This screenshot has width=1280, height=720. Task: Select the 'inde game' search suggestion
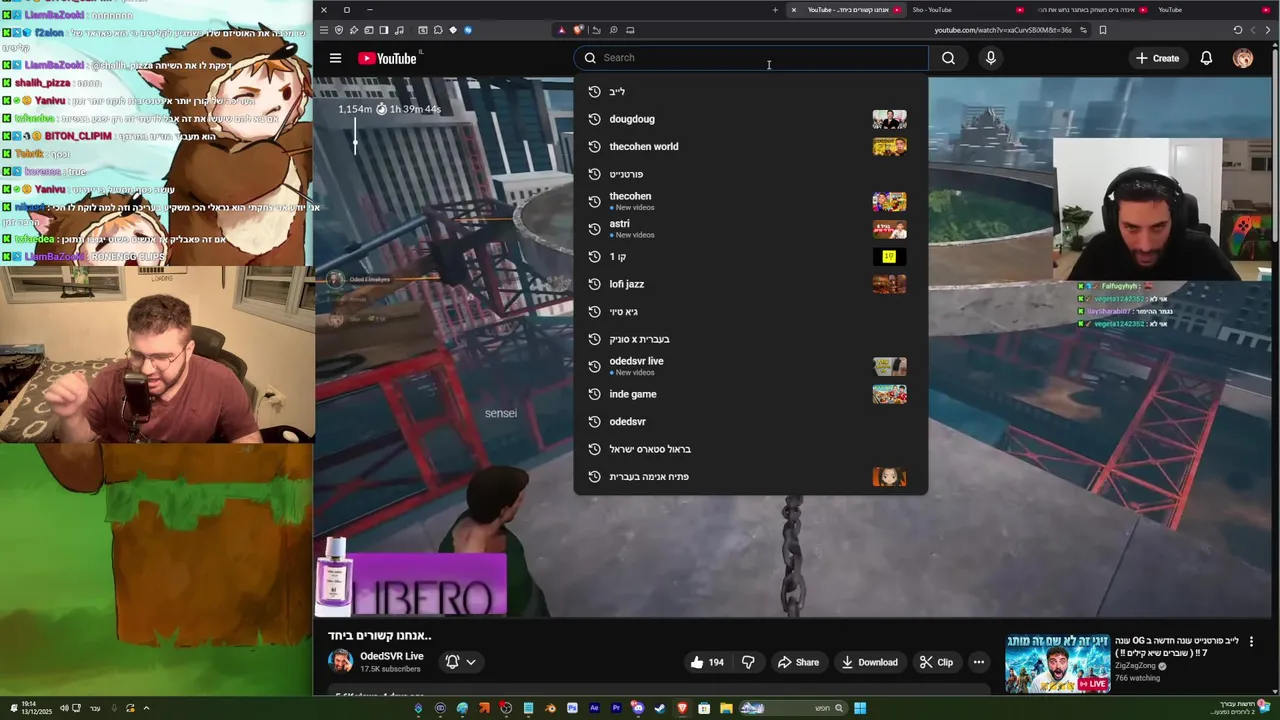point(751,394)
